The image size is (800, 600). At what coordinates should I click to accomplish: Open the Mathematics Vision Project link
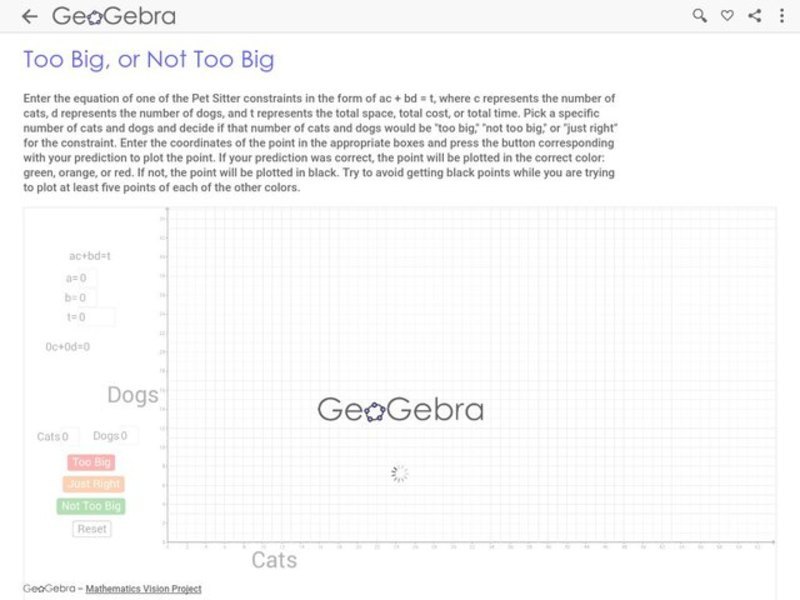point(145,588)
